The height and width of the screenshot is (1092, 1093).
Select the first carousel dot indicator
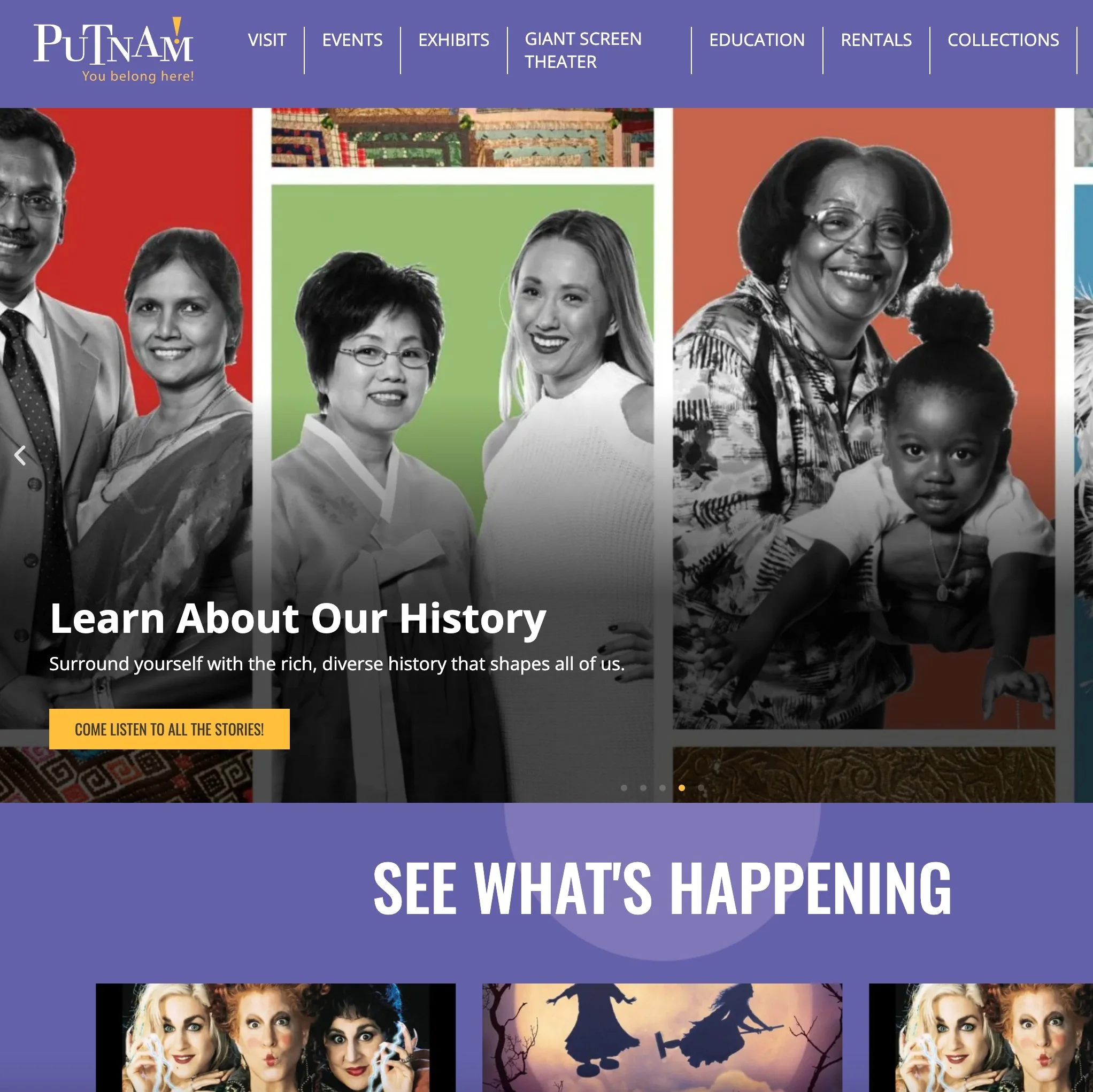(x=624, y=788)
